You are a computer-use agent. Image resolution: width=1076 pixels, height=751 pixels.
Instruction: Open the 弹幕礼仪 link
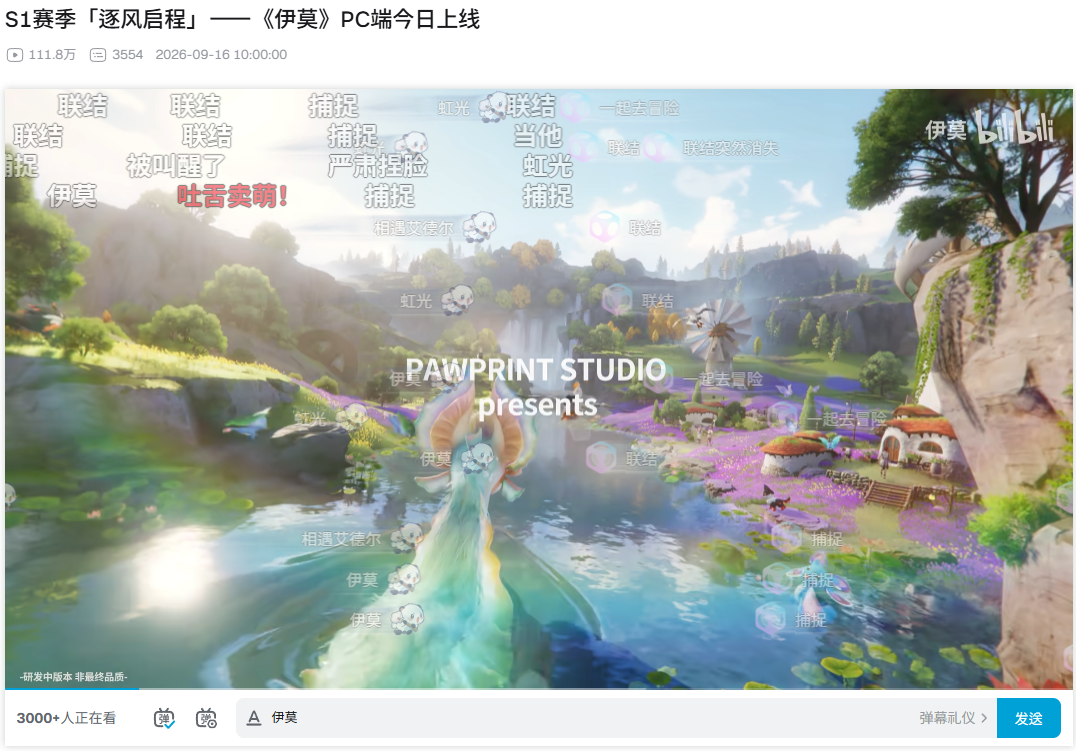[x=953, y=718]
